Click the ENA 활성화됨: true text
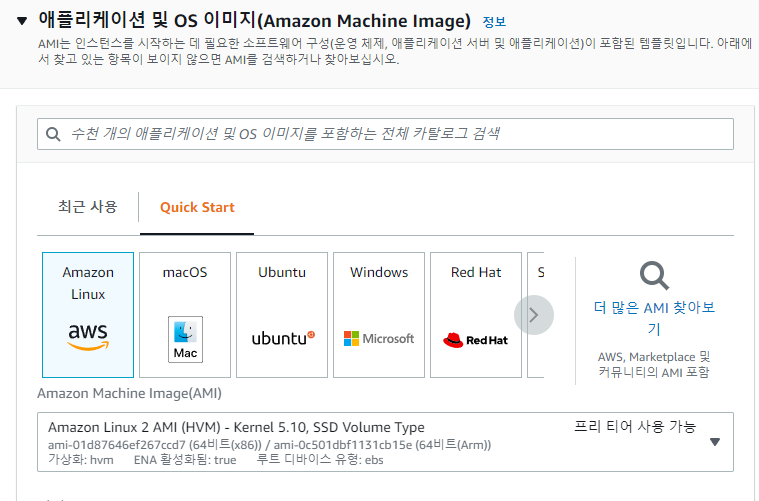Screen dimensions: 759x501 (x=185, y=459)
